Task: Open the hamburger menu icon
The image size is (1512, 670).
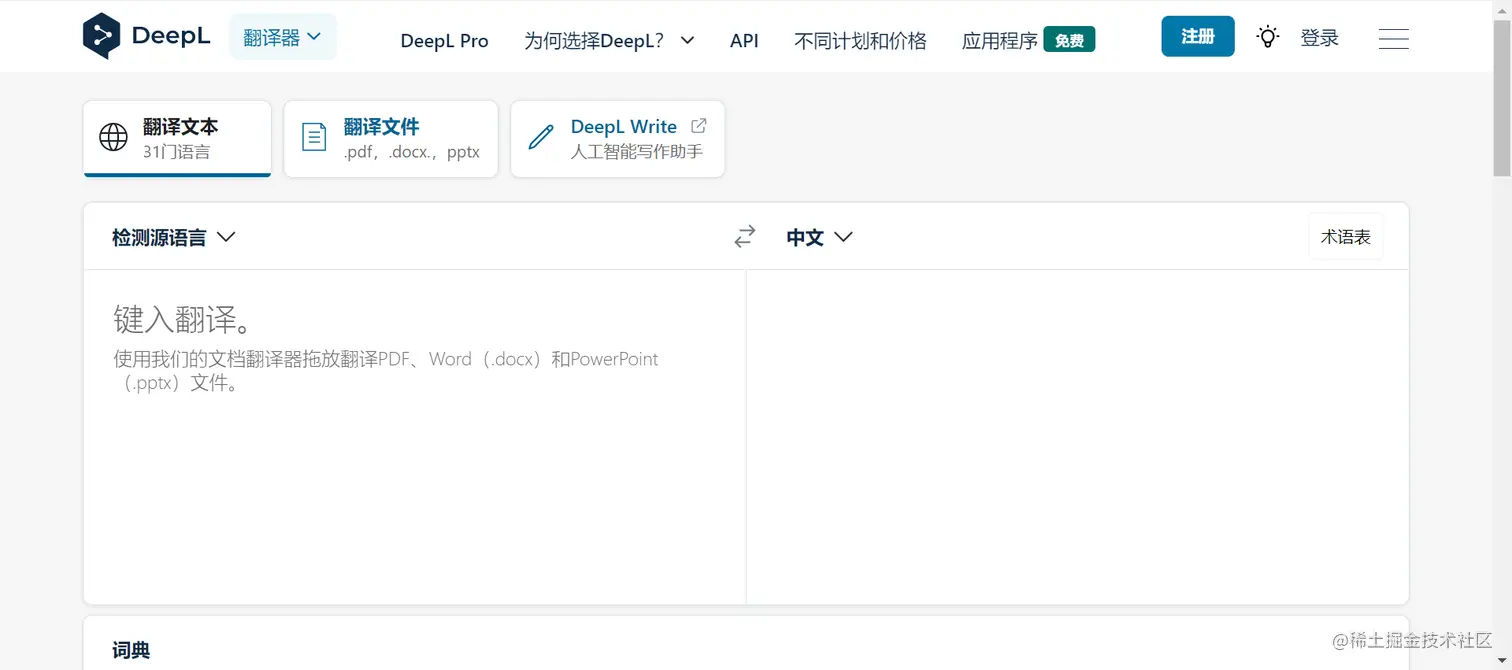Action: click(1393, 38)
